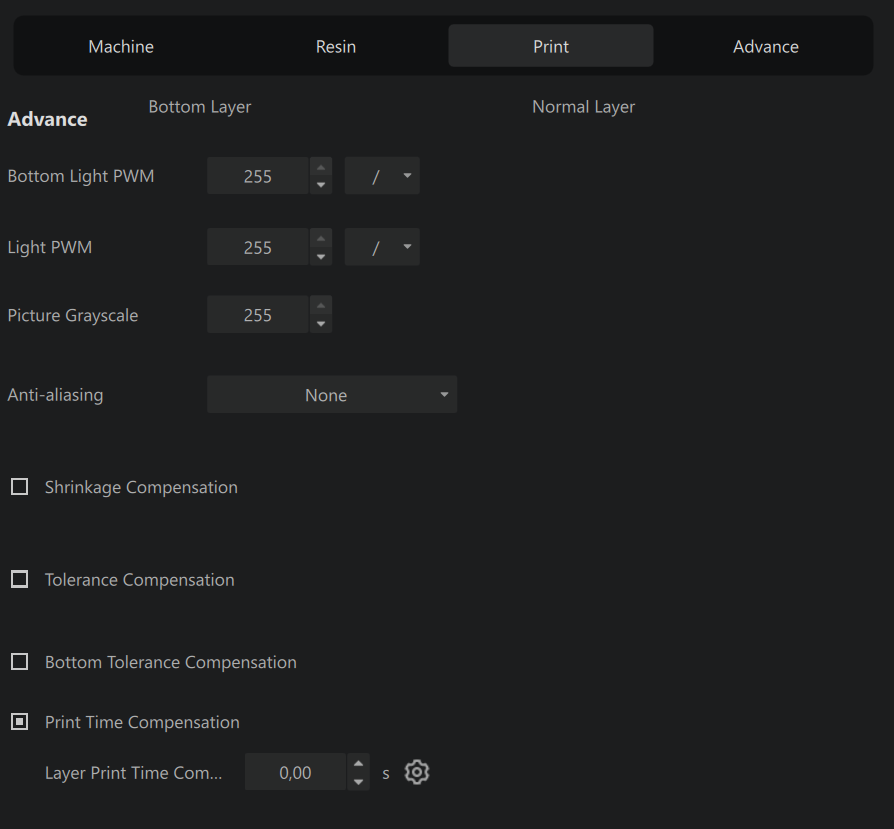
Task: Click Light PWM value field
Action: point(258,247)
